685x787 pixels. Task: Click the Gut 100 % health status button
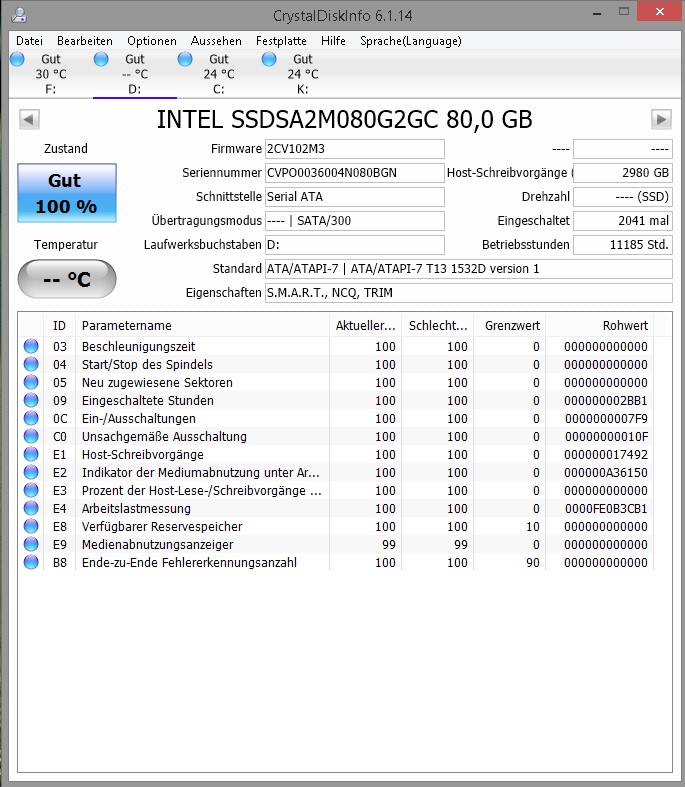67,193
